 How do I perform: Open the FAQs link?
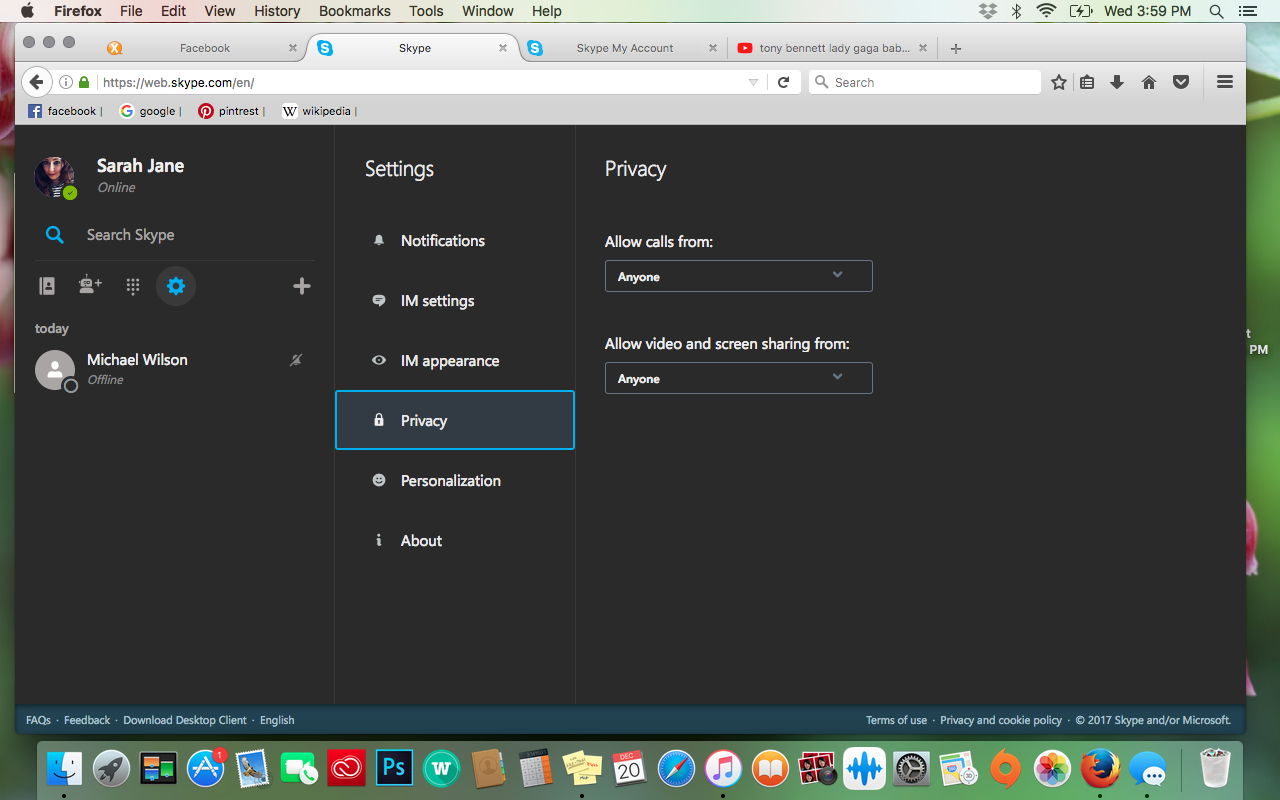click(38, 720)
